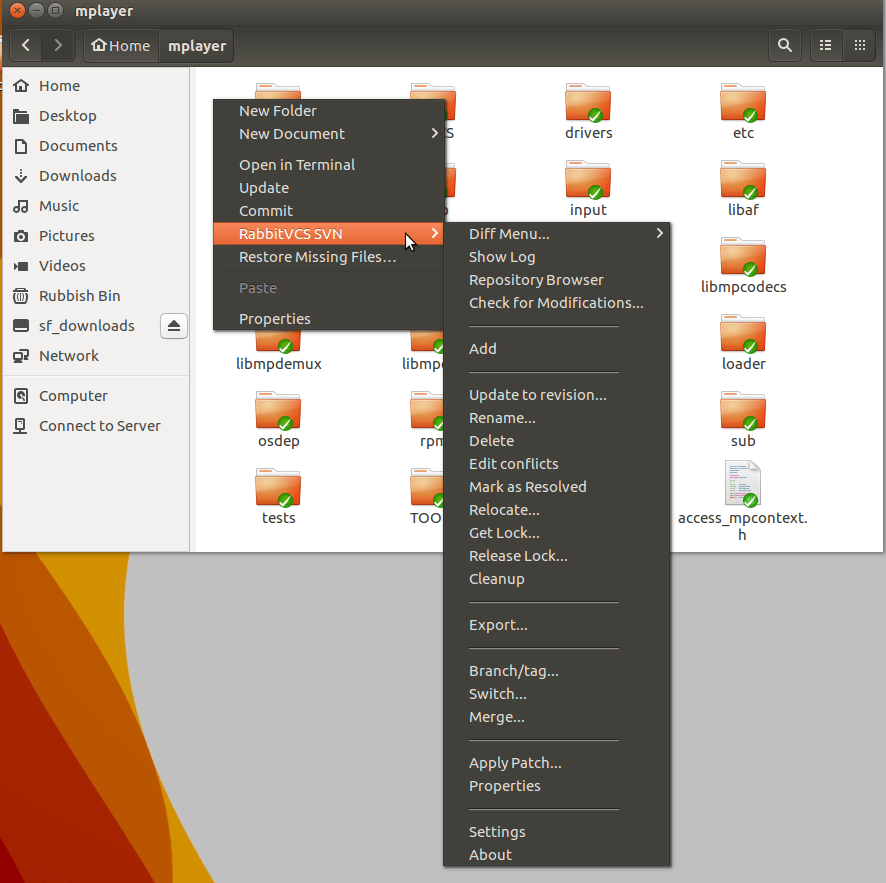Viewport: 886px width, 883px height.
Task: Open Home in the sidebar
Action: click(96, 86)
